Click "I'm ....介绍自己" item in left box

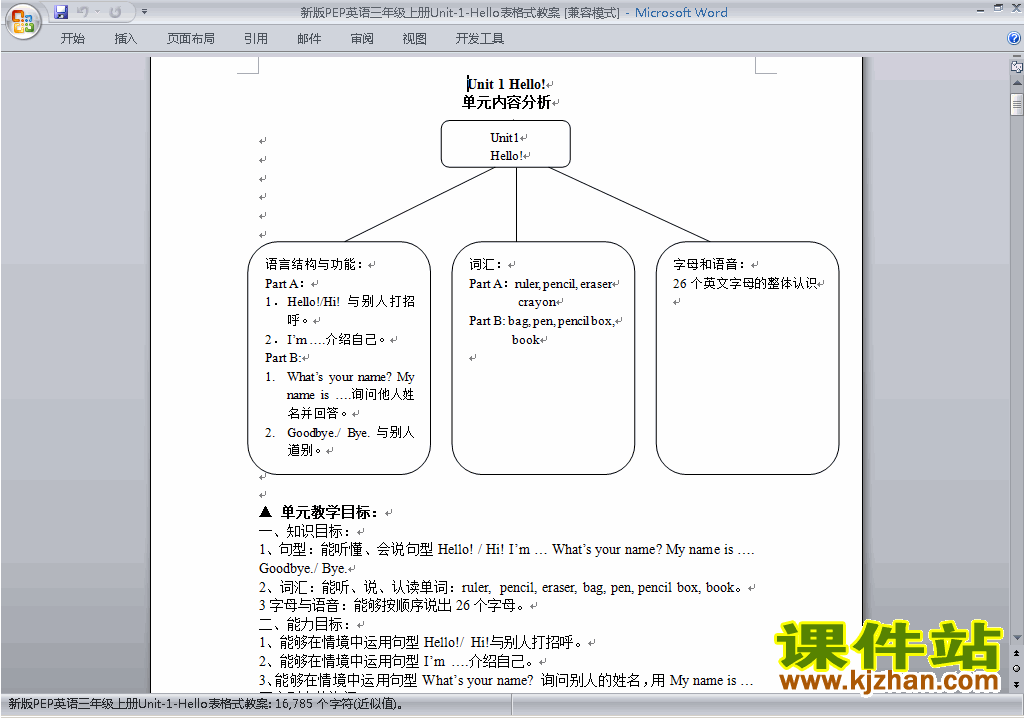coord(325,339)
